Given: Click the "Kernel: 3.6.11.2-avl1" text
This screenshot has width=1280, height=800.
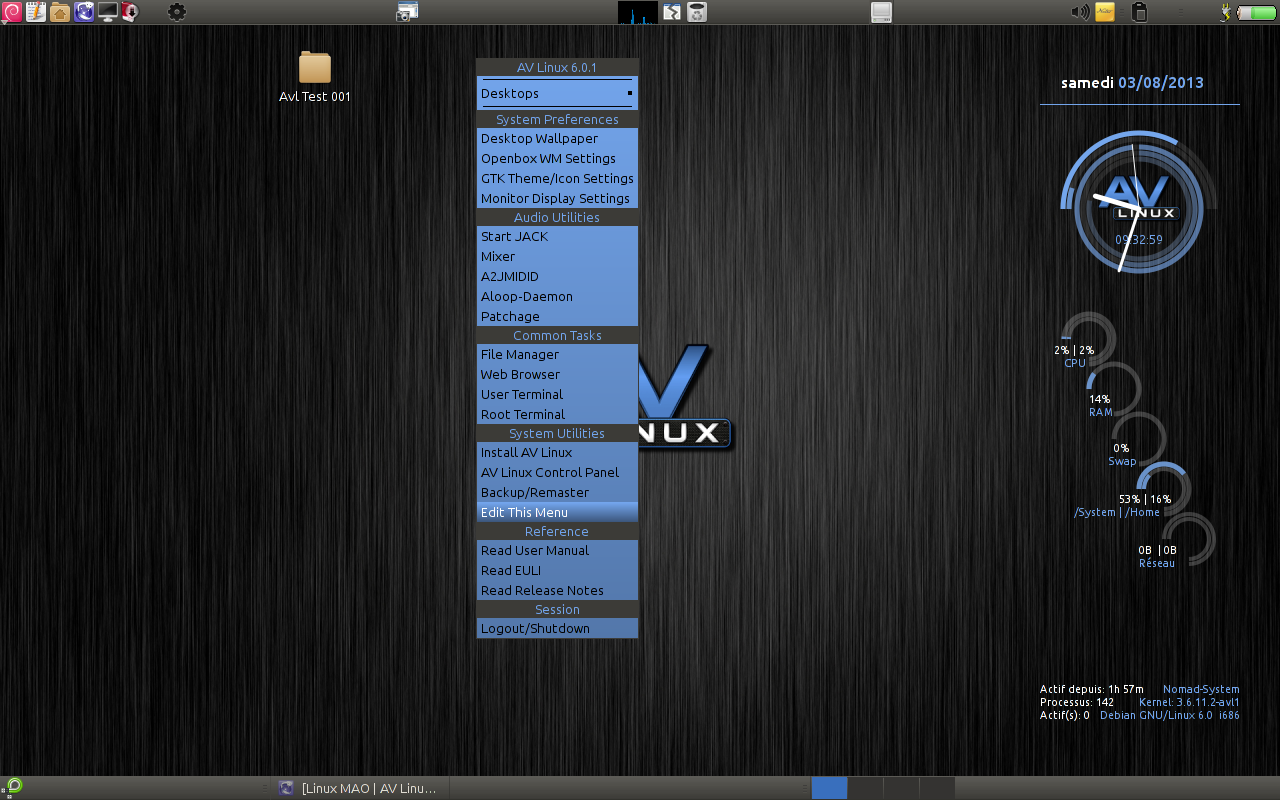Looking at the screenshot, I should coord(1189,703).
